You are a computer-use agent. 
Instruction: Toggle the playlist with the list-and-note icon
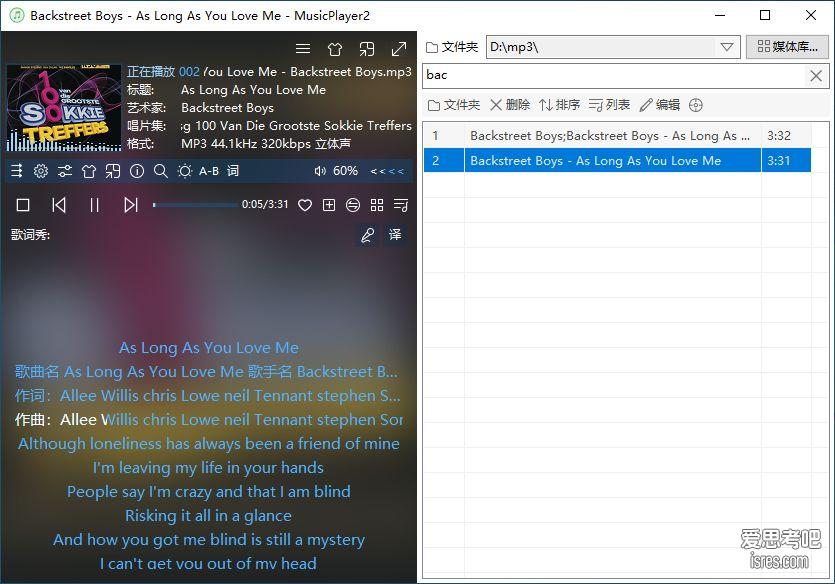coord(400,205)
